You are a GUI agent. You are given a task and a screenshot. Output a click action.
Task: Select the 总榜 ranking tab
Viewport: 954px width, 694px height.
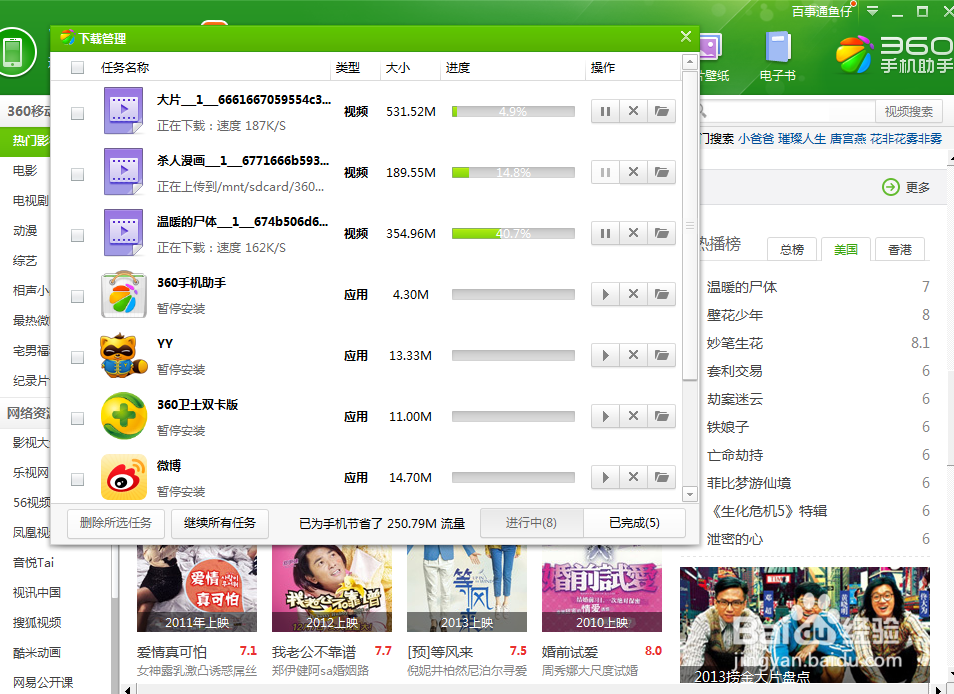coord(792,249)
